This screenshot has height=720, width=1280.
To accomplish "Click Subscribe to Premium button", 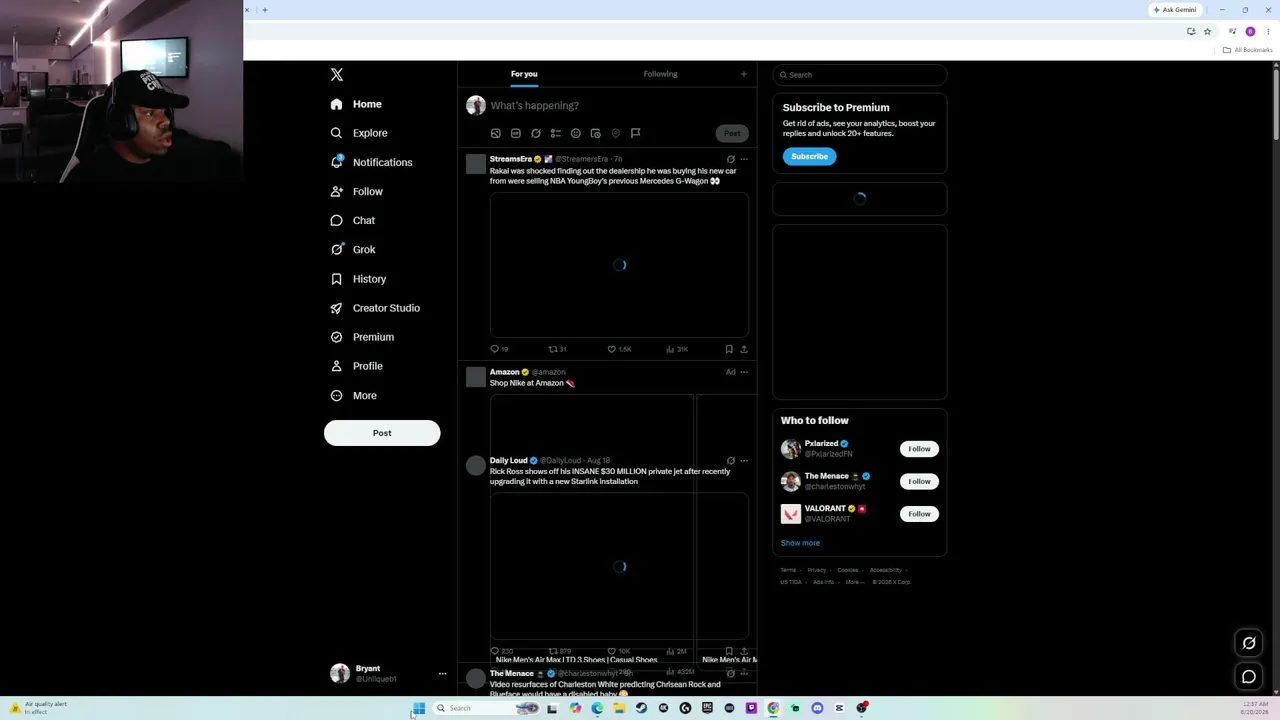I will [x=809, y=156].
